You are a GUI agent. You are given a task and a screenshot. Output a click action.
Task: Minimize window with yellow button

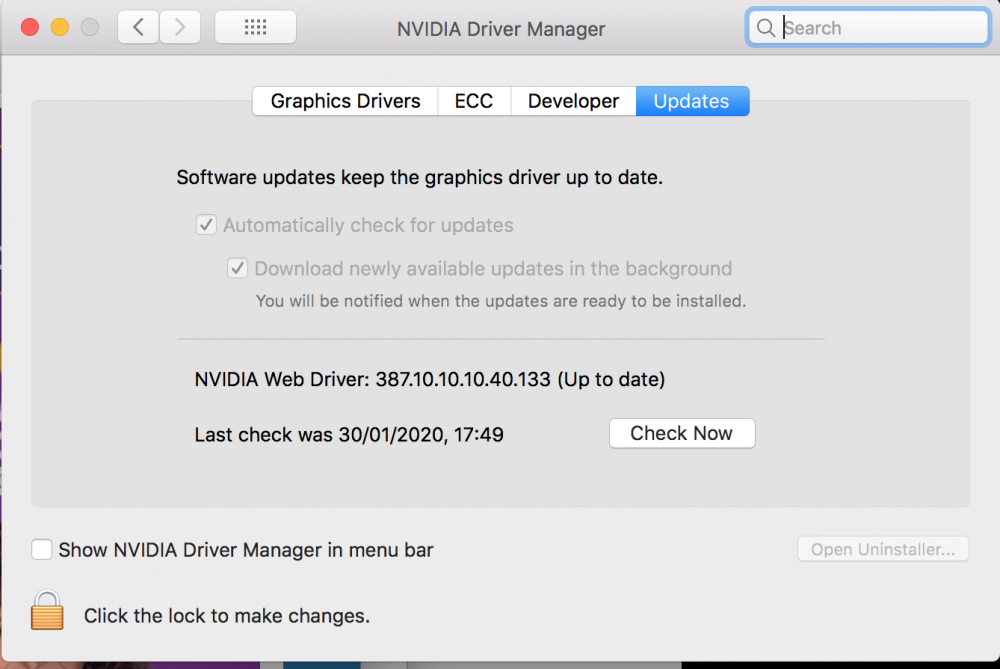coord(60,27)
